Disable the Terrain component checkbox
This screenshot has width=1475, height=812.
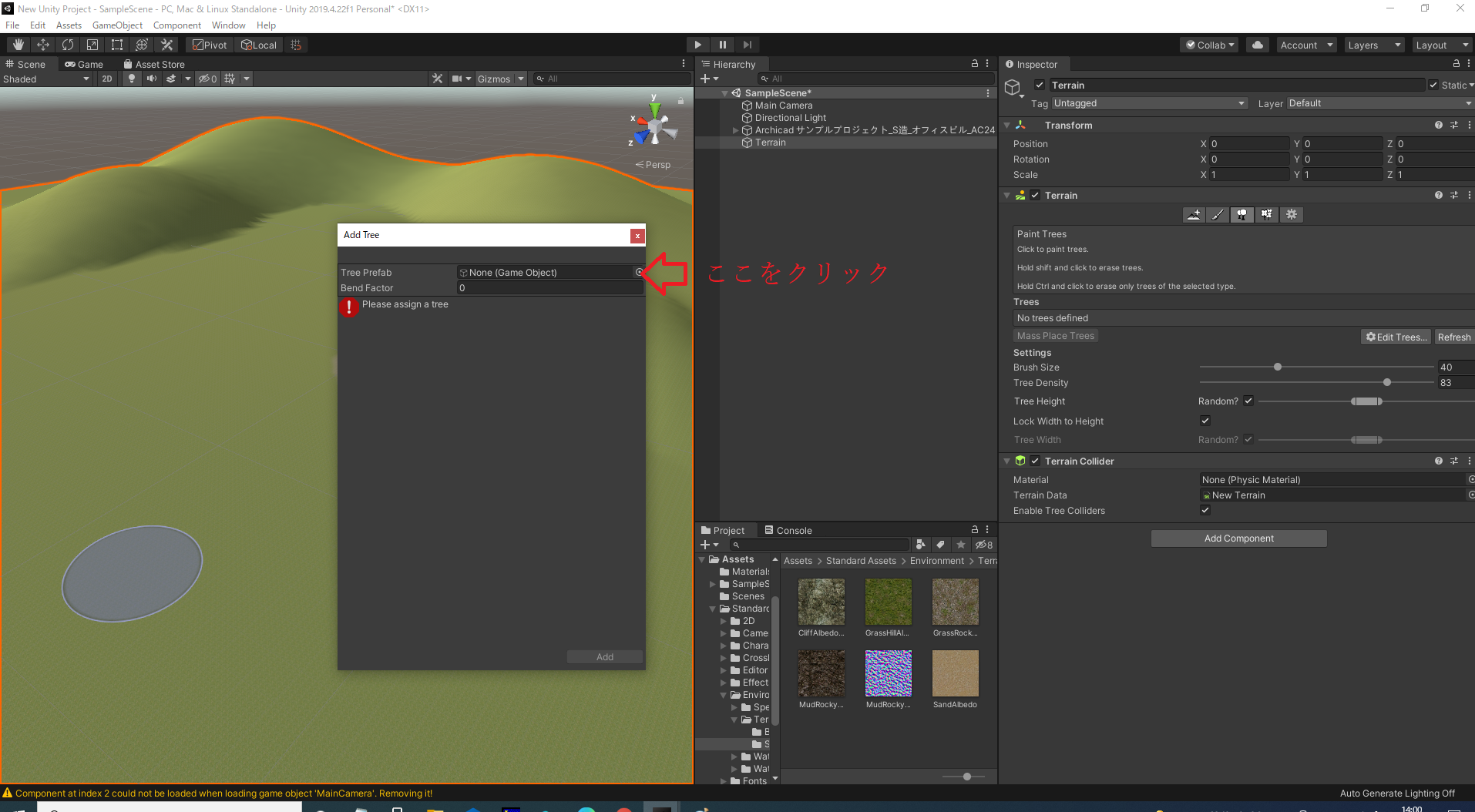[x=1035, y=195]
